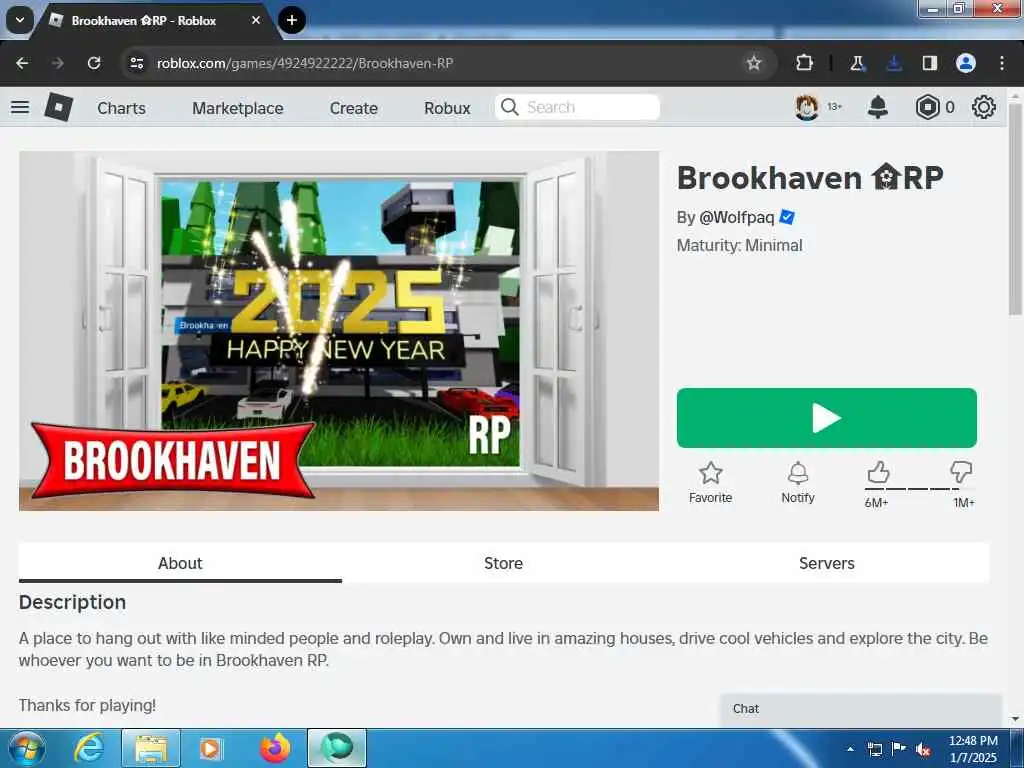Open the Roblox hamburger navigation menu
Image resolution: width=1024 pixels, height=768 pixels.
click(x=20, y=107)
